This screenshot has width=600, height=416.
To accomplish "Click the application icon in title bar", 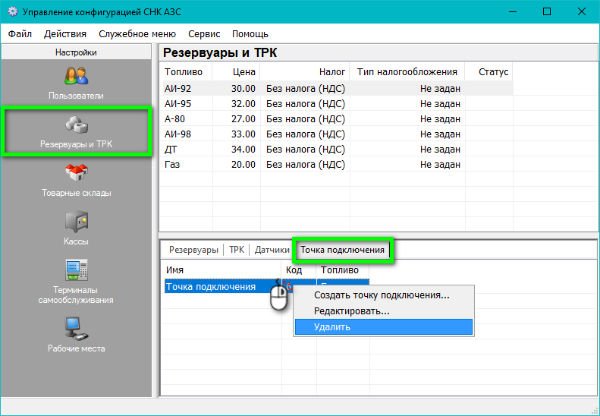I will coord(12,11).
